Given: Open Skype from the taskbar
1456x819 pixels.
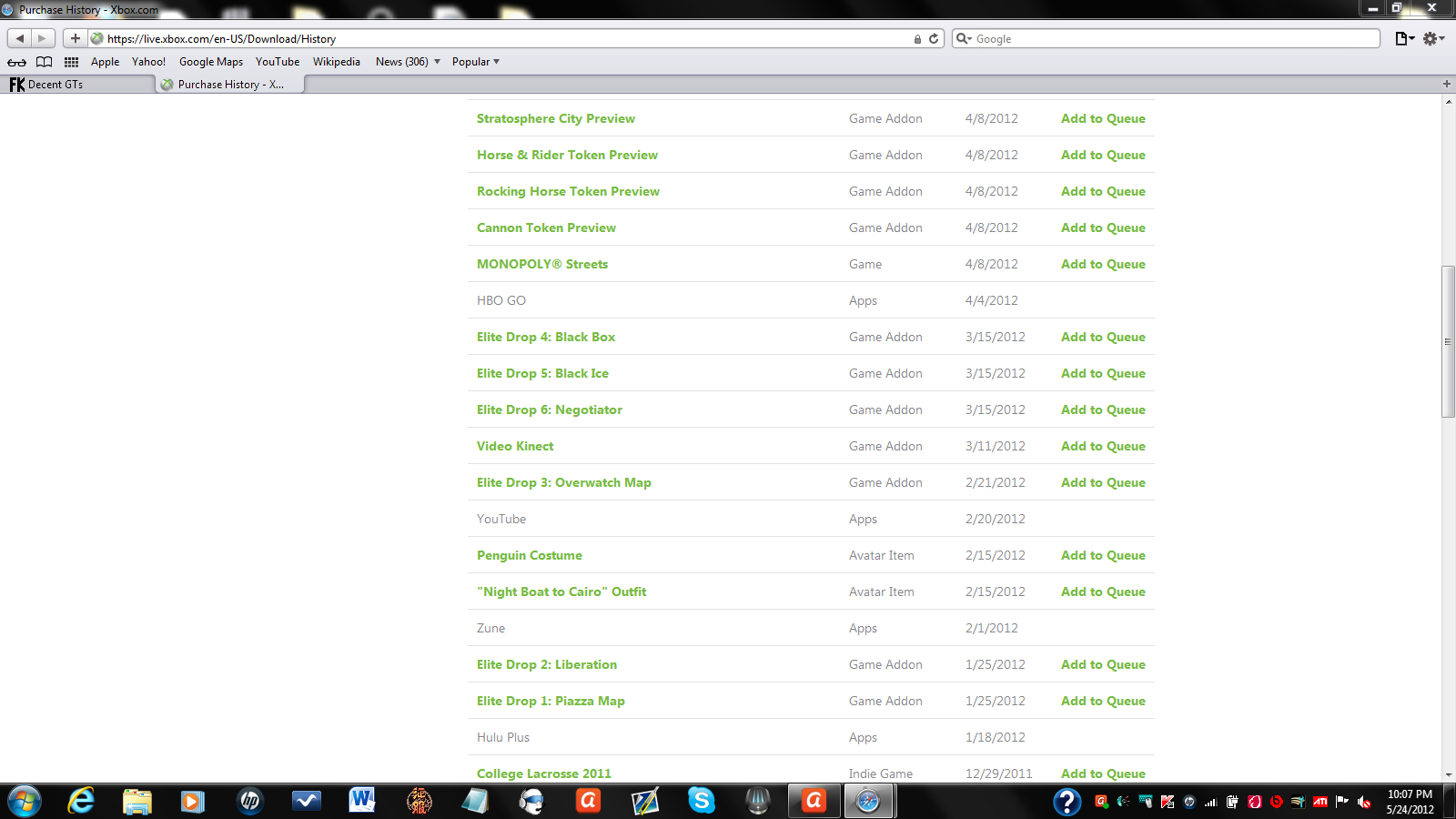Looking at the screenshot, I should (702, 801).
